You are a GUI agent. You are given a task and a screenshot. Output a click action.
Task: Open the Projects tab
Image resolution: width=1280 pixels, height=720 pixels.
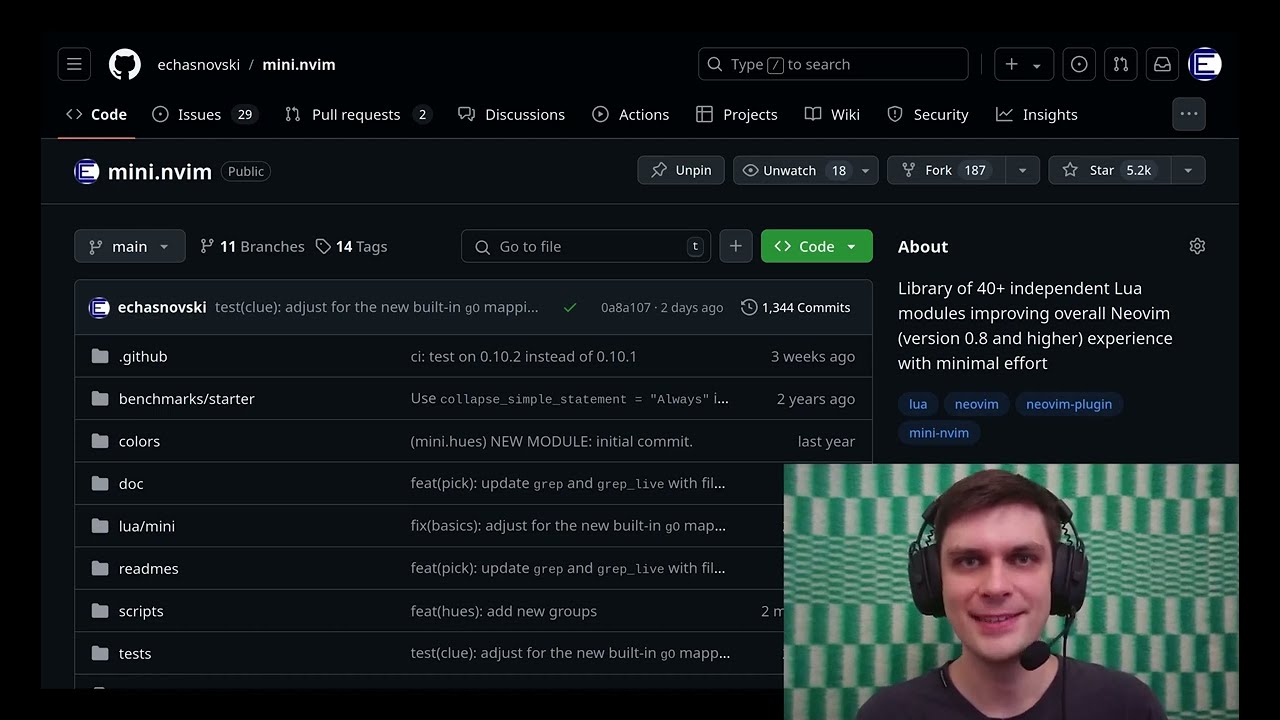pos(736,114)
